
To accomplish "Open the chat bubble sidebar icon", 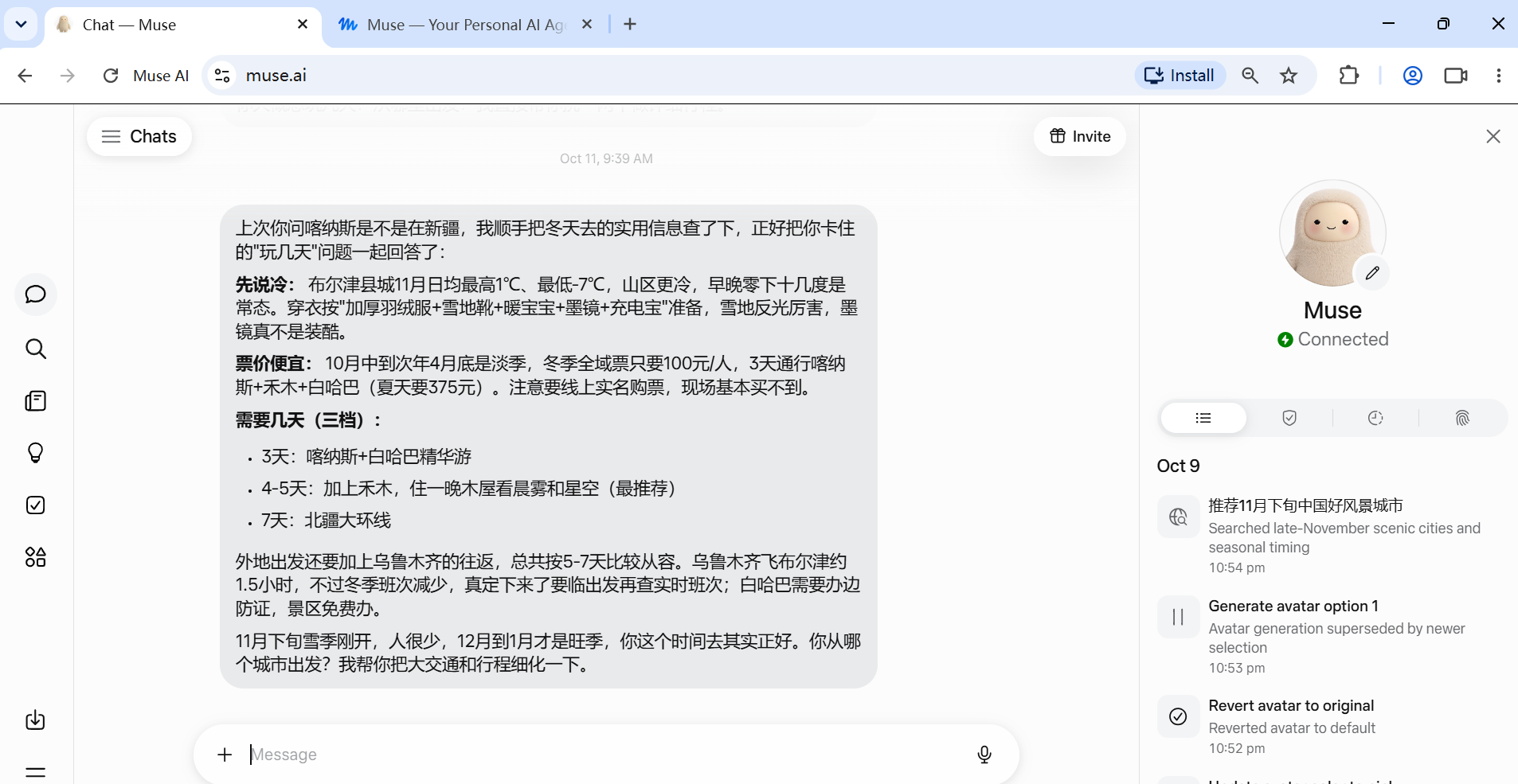I will click(x=36, y=294).
